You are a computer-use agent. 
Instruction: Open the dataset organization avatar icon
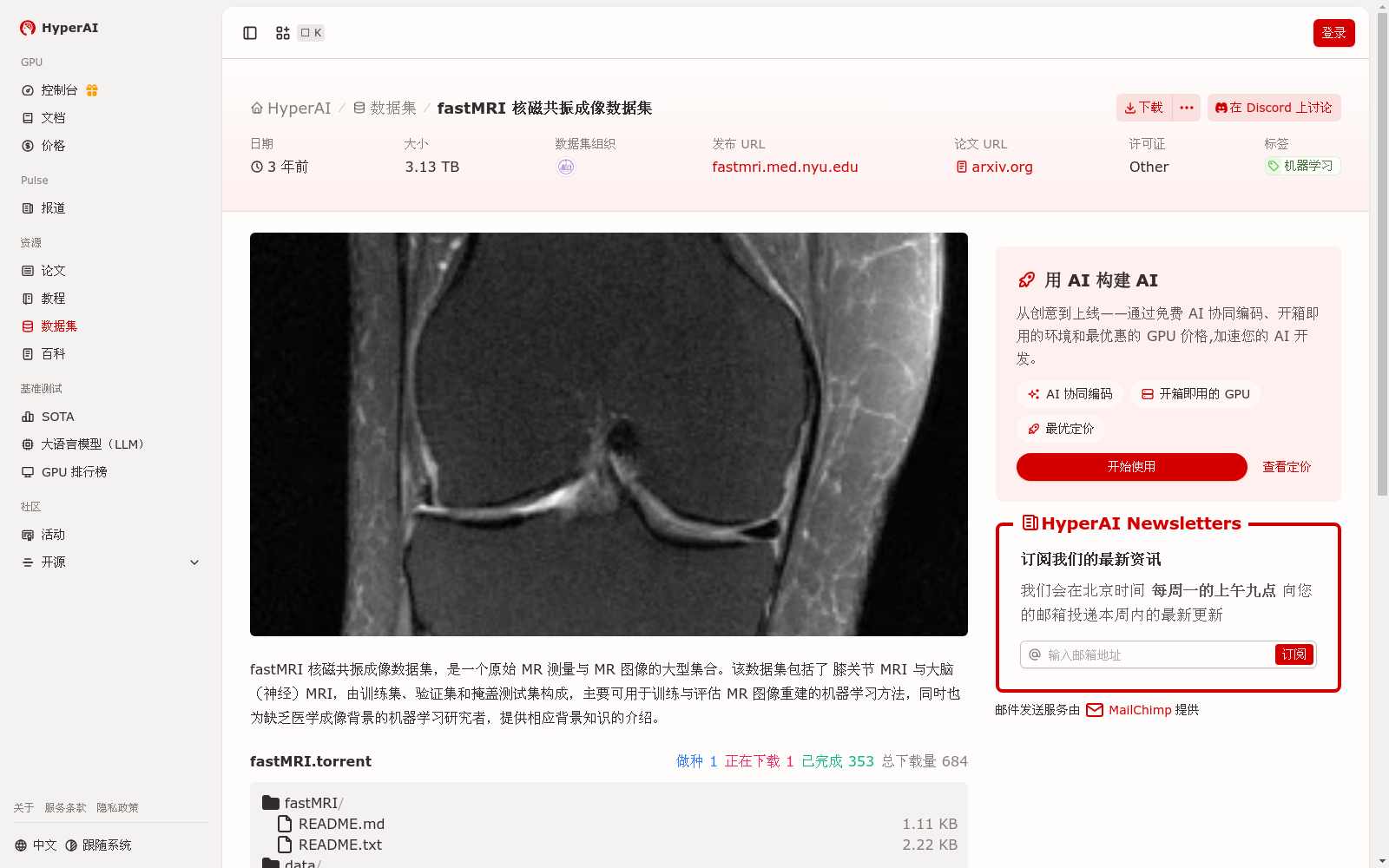click(x=566, y=167)
